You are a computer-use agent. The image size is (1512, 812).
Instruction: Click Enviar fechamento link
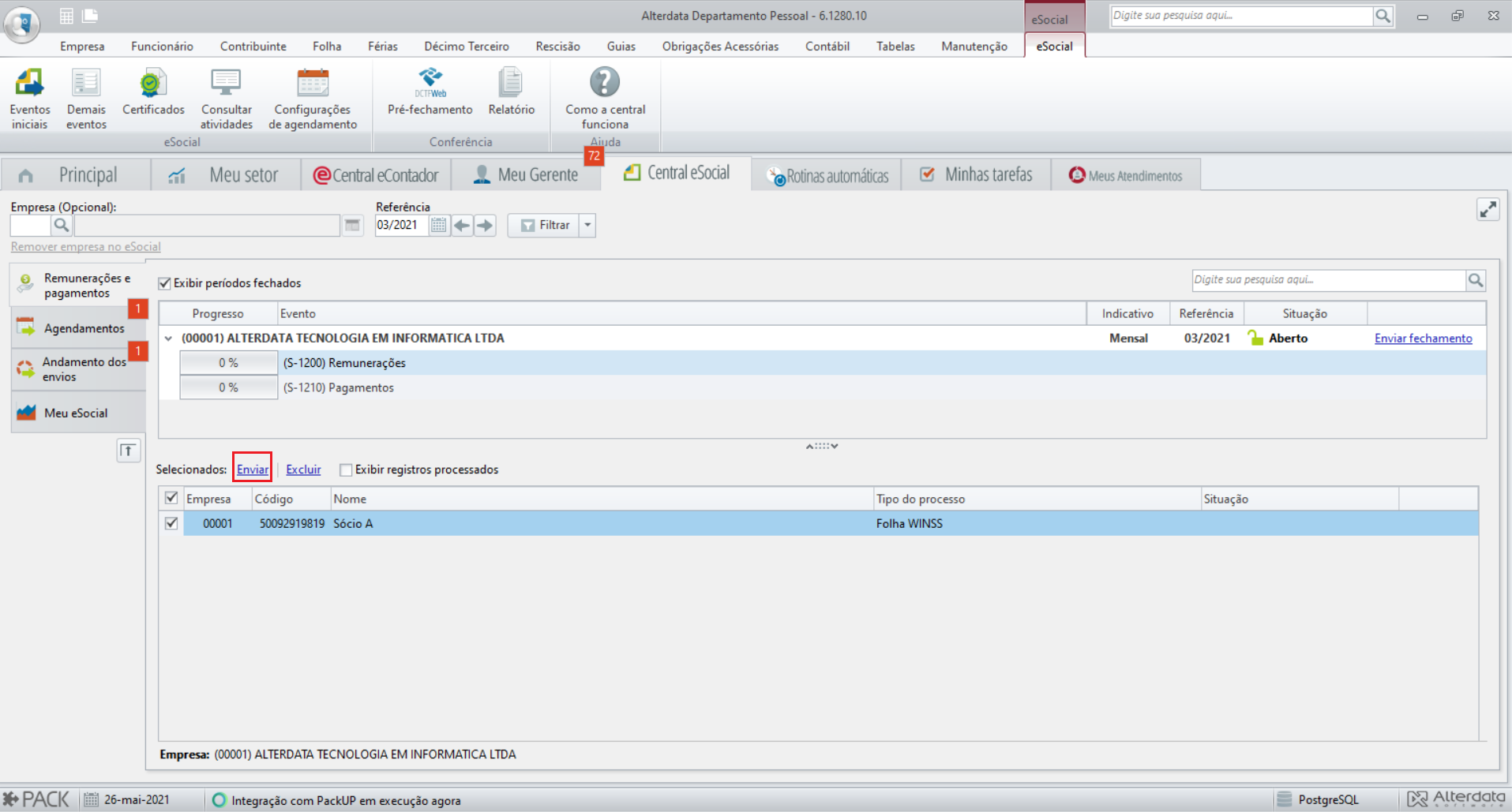click(x=1423, y=338)
